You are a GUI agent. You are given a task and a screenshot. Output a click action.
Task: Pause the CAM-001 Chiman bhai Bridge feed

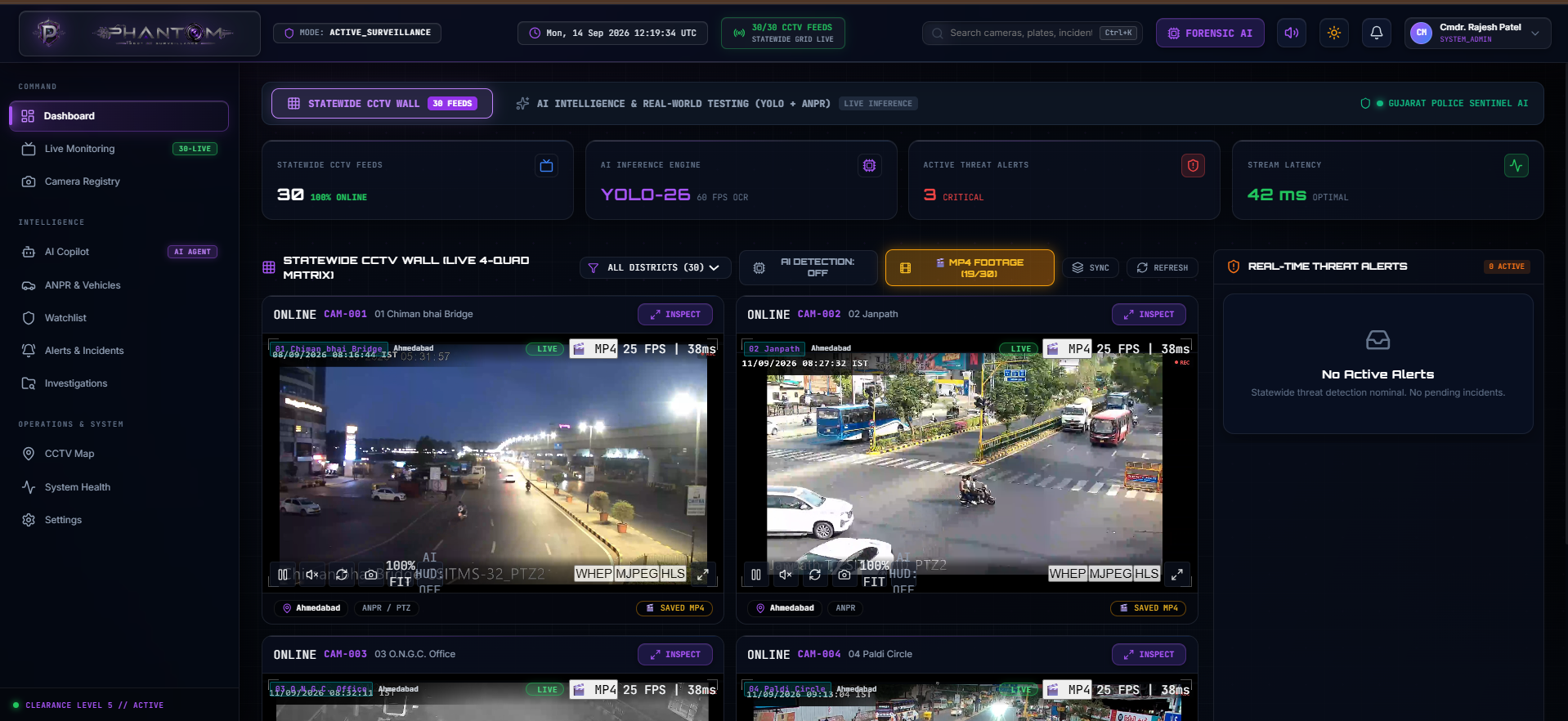283,575
